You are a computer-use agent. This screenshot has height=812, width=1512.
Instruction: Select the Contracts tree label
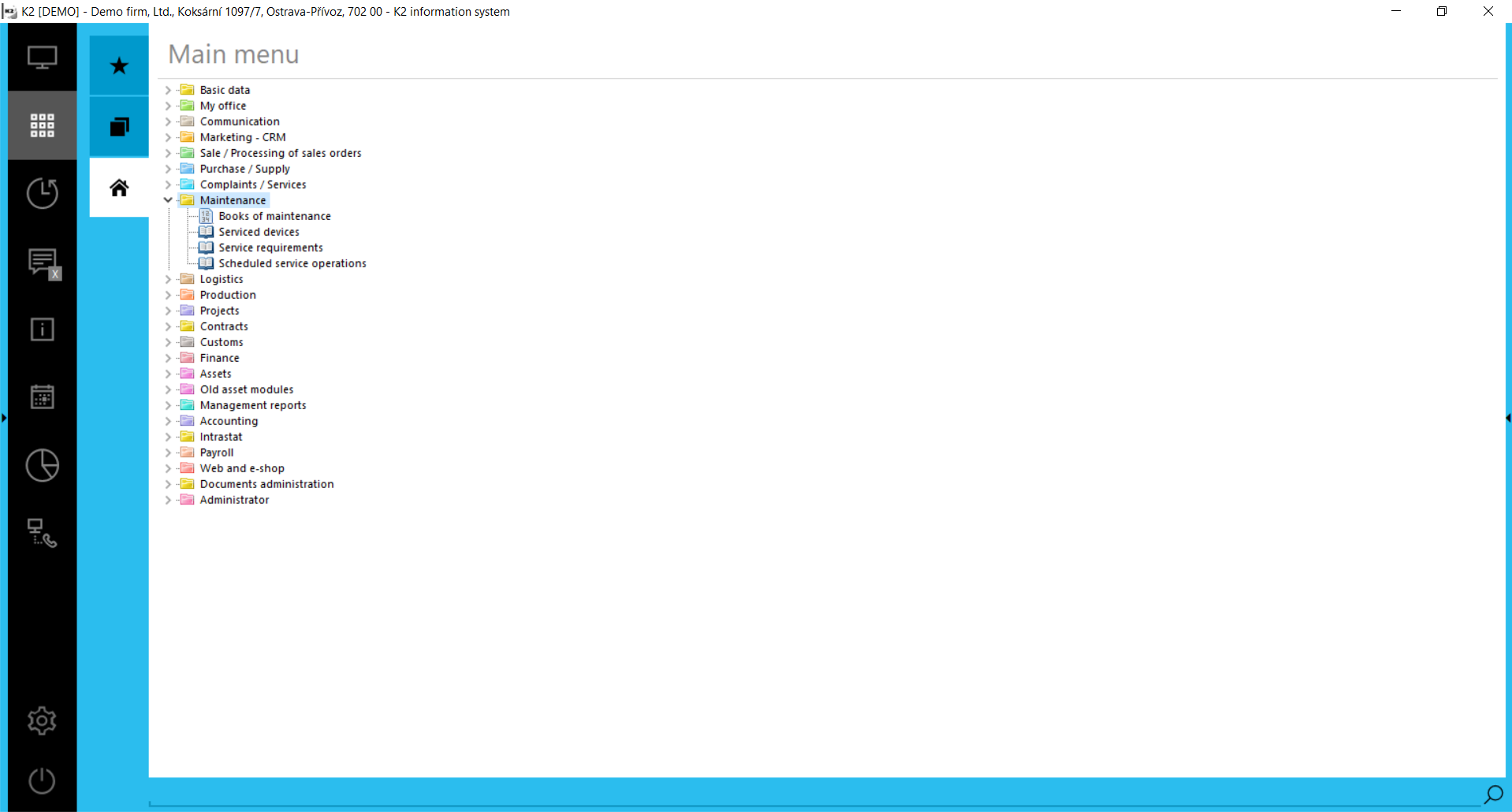[224, 326]
